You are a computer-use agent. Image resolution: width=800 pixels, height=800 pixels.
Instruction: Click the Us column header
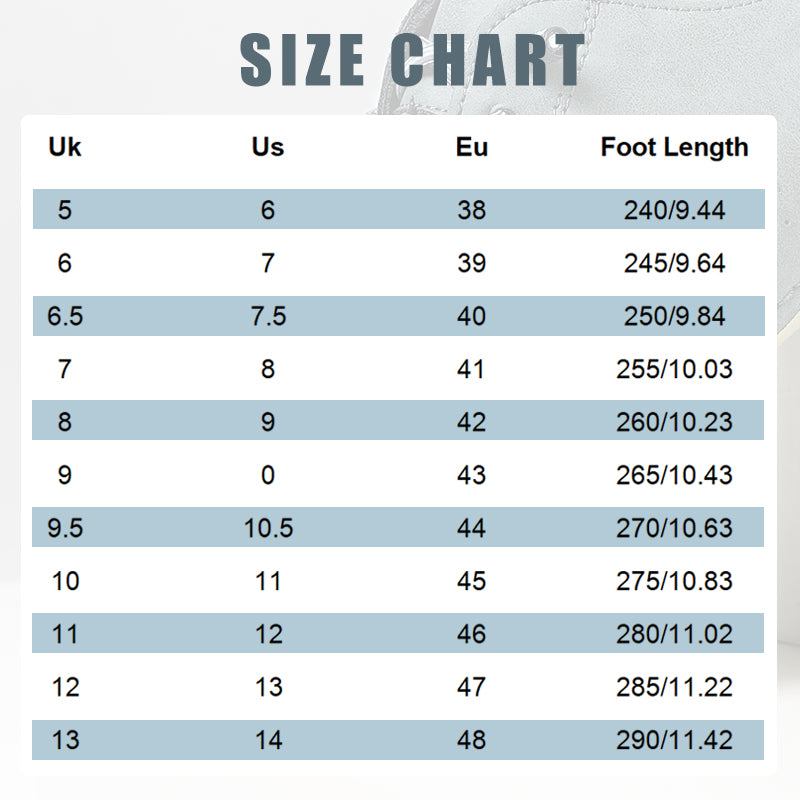pos(268,147)
